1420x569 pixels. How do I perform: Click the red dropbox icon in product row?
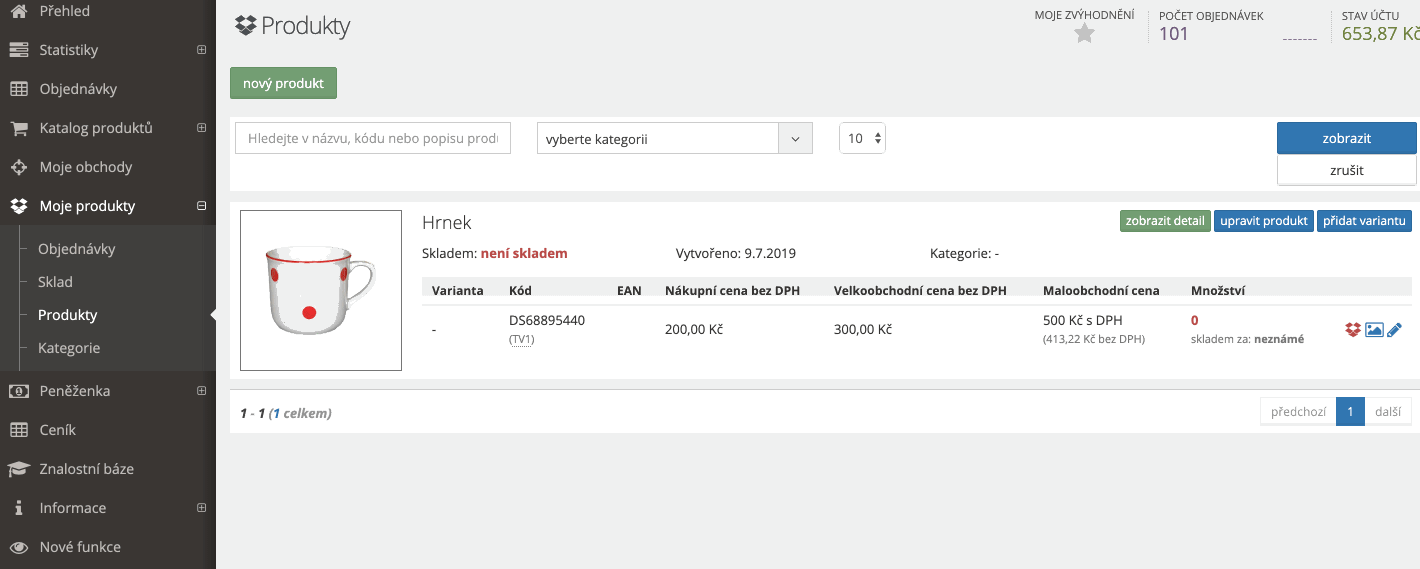point(1353,330)
